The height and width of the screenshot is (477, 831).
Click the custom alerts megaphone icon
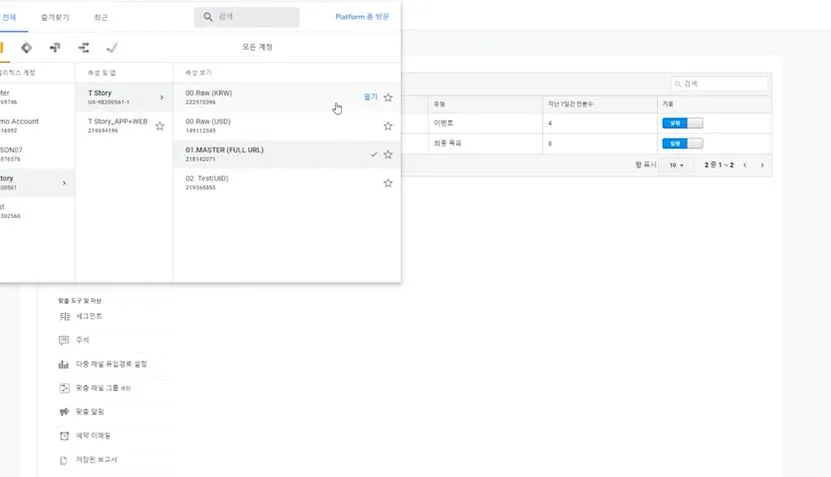point(64,412)
